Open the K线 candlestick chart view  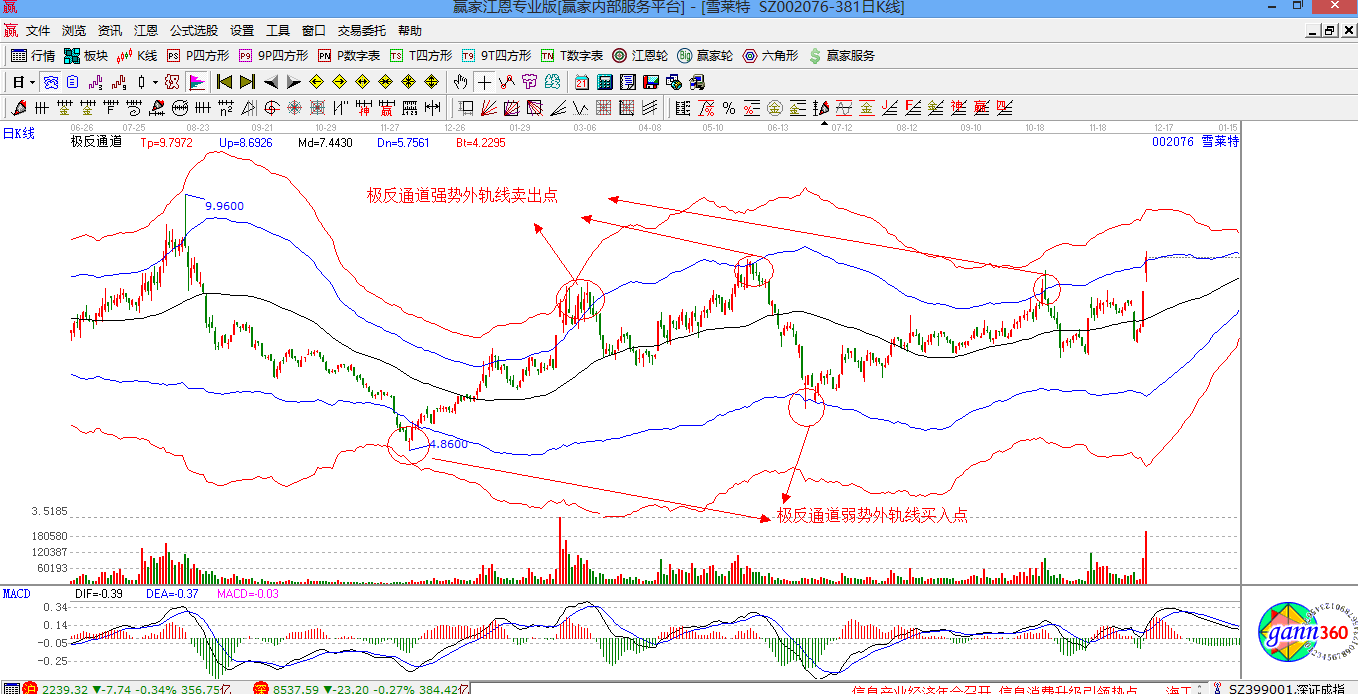(138, 56)
